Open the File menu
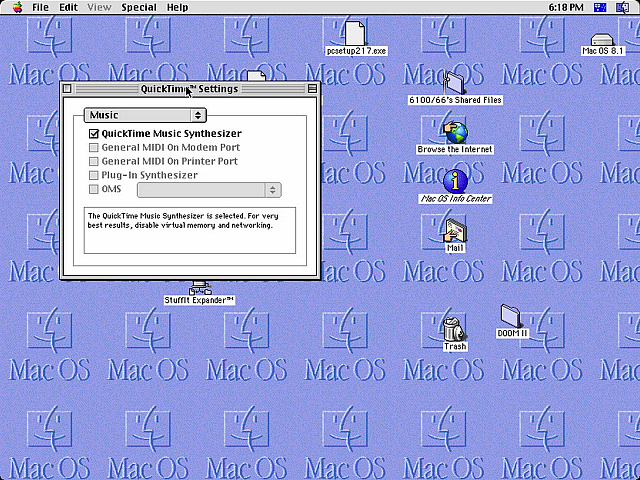 tap(40, 7)
